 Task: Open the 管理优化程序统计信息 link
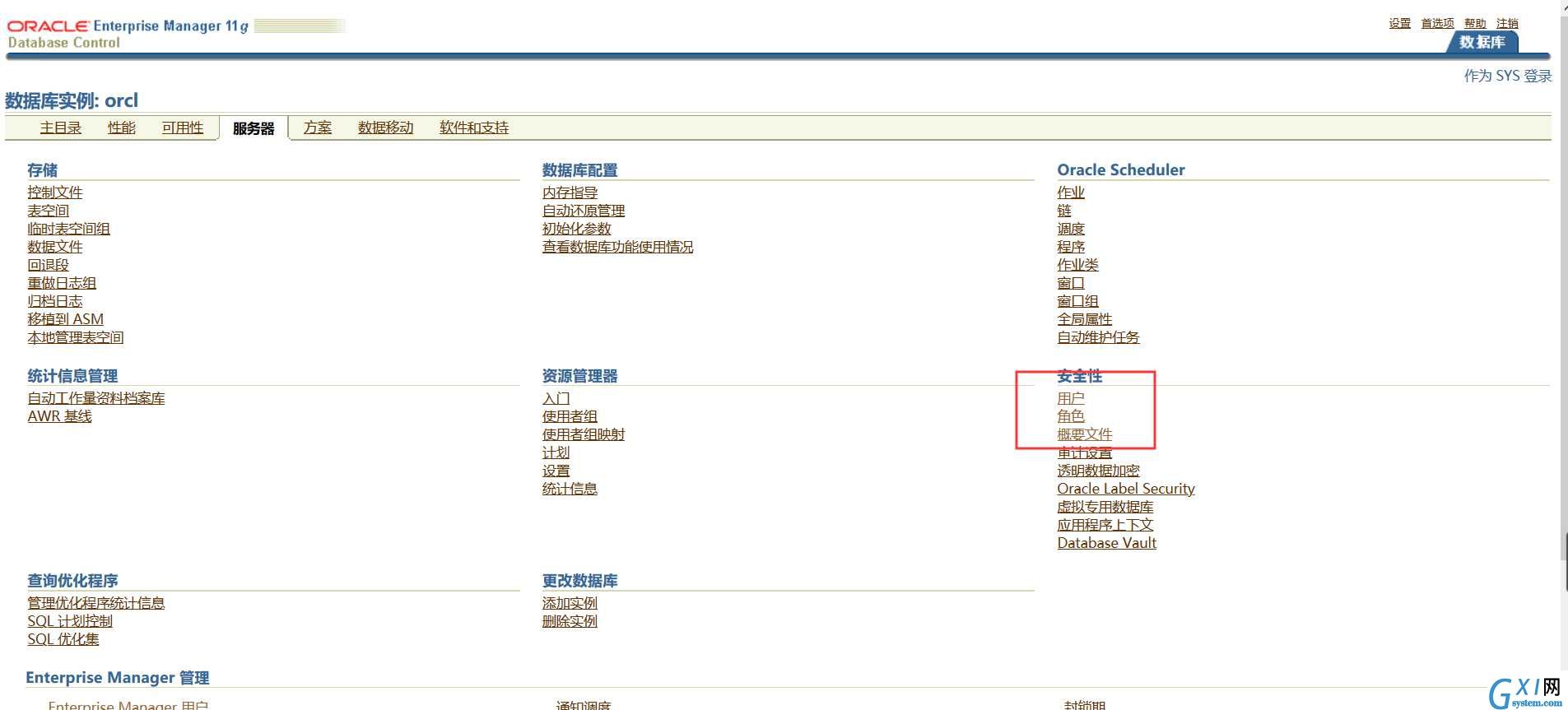(x=96, y=602)
